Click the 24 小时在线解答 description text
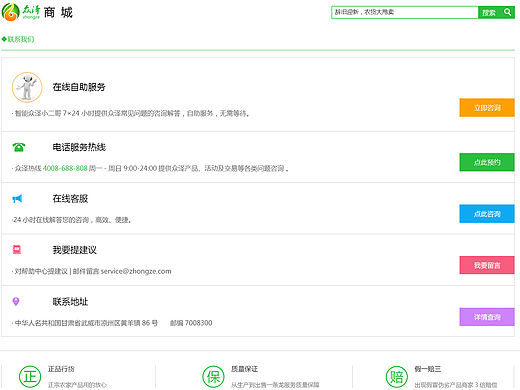 click(72, 220)
